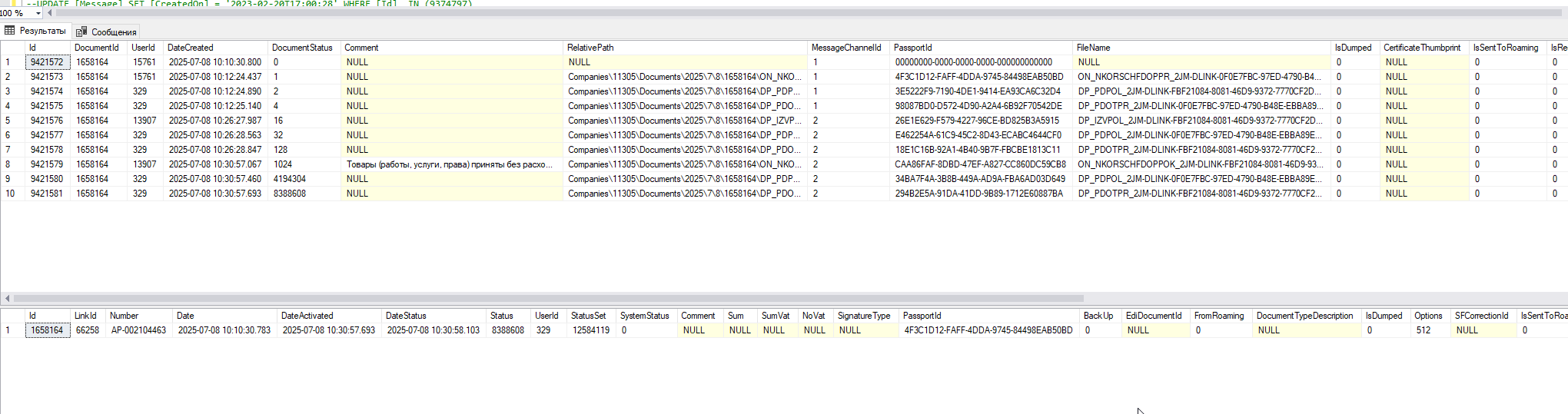Open the 100 % zoom dropdown
This screenshot has width=1568, height=414.
(x=38, y=13)
